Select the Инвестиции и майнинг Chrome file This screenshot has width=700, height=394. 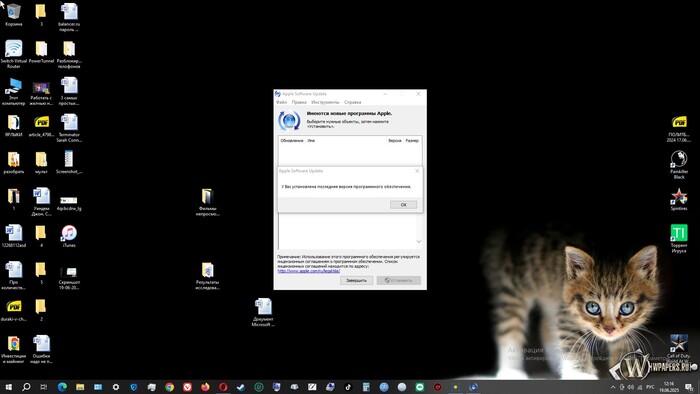[x=13, y=349]
